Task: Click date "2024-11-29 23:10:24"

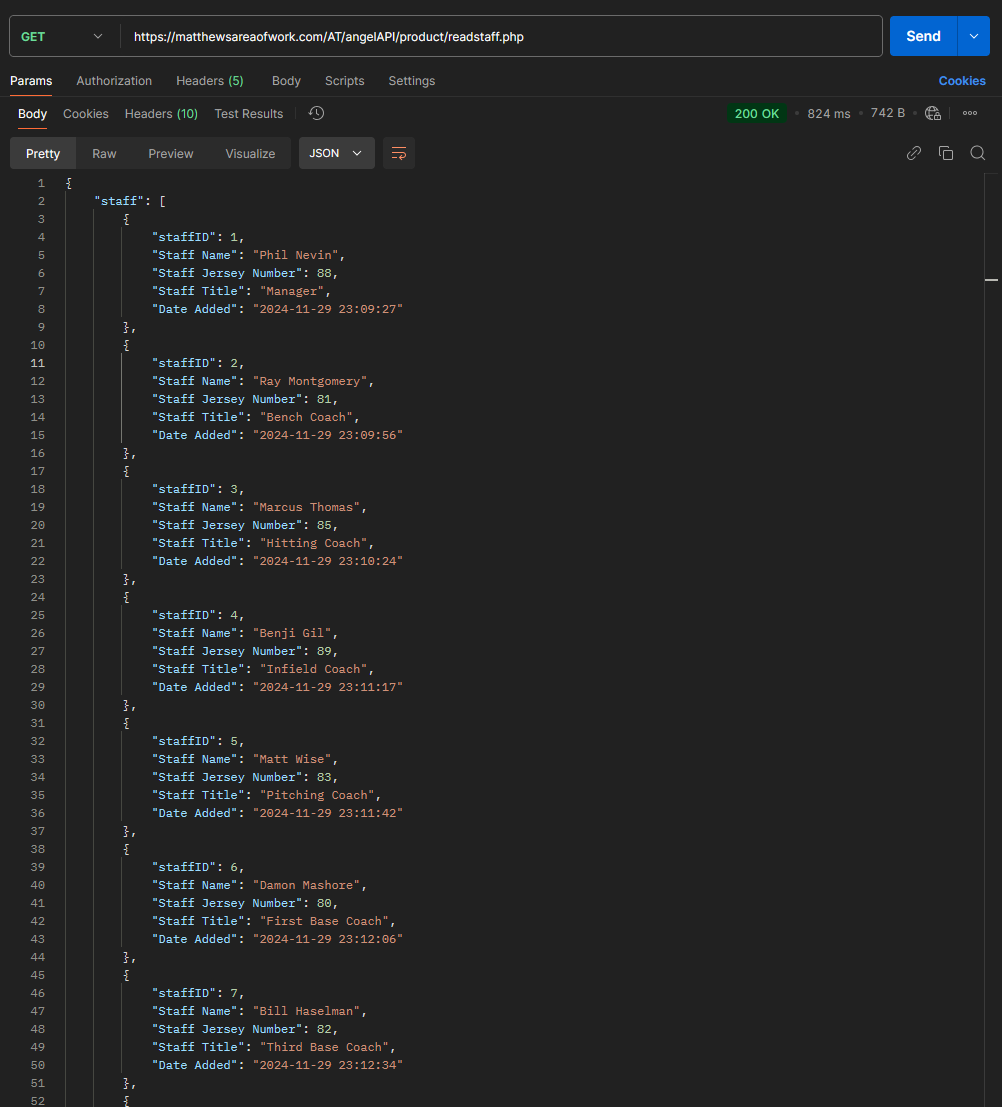Action: pos(328,561)
